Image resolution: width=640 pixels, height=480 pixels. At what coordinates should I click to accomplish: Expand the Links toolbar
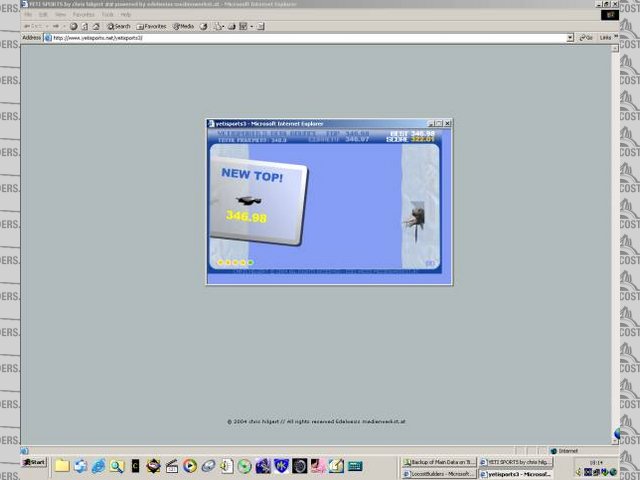point(605,37)
